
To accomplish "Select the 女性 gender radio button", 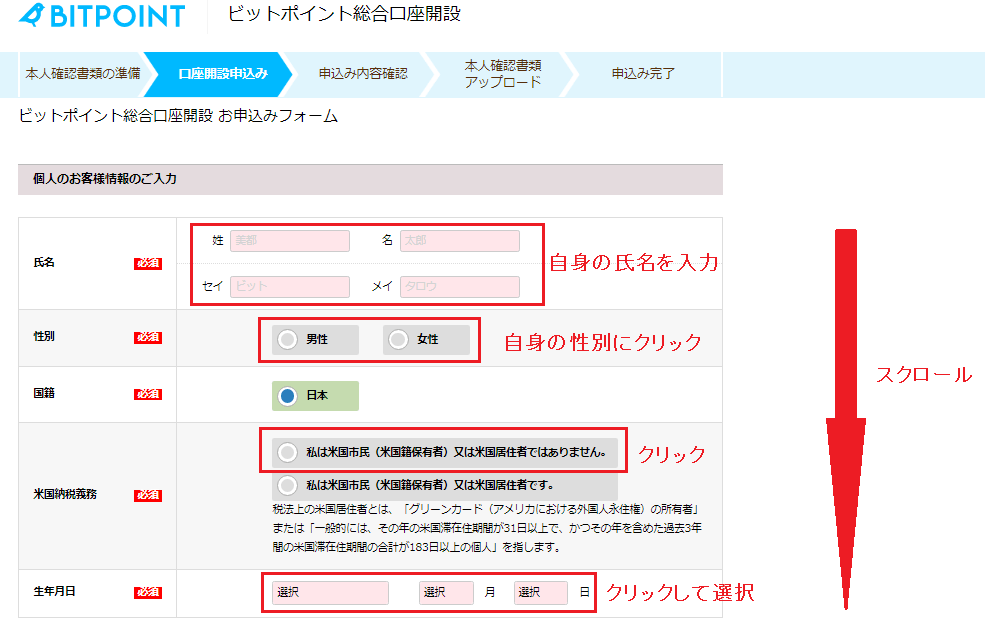I will click(399, 340).
